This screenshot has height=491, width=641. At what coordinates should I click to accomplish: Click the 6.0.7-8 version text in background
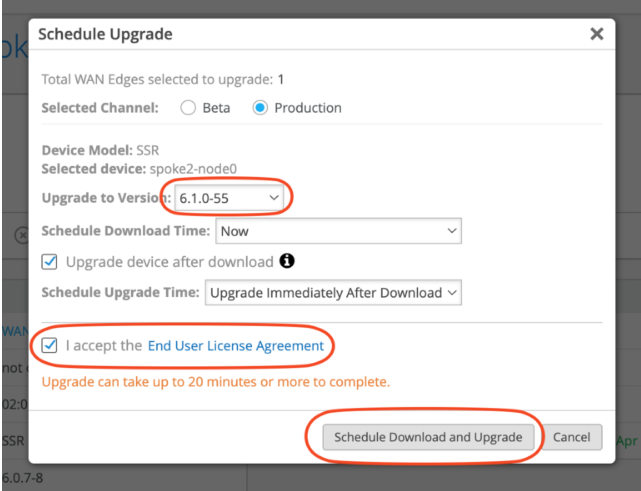coord(22,478)
